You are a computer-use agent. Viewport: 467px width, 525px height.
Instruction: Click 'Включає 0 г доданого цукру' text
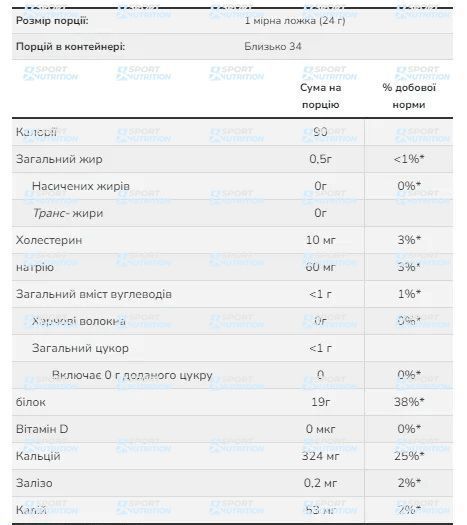click(x=132, y=375)
